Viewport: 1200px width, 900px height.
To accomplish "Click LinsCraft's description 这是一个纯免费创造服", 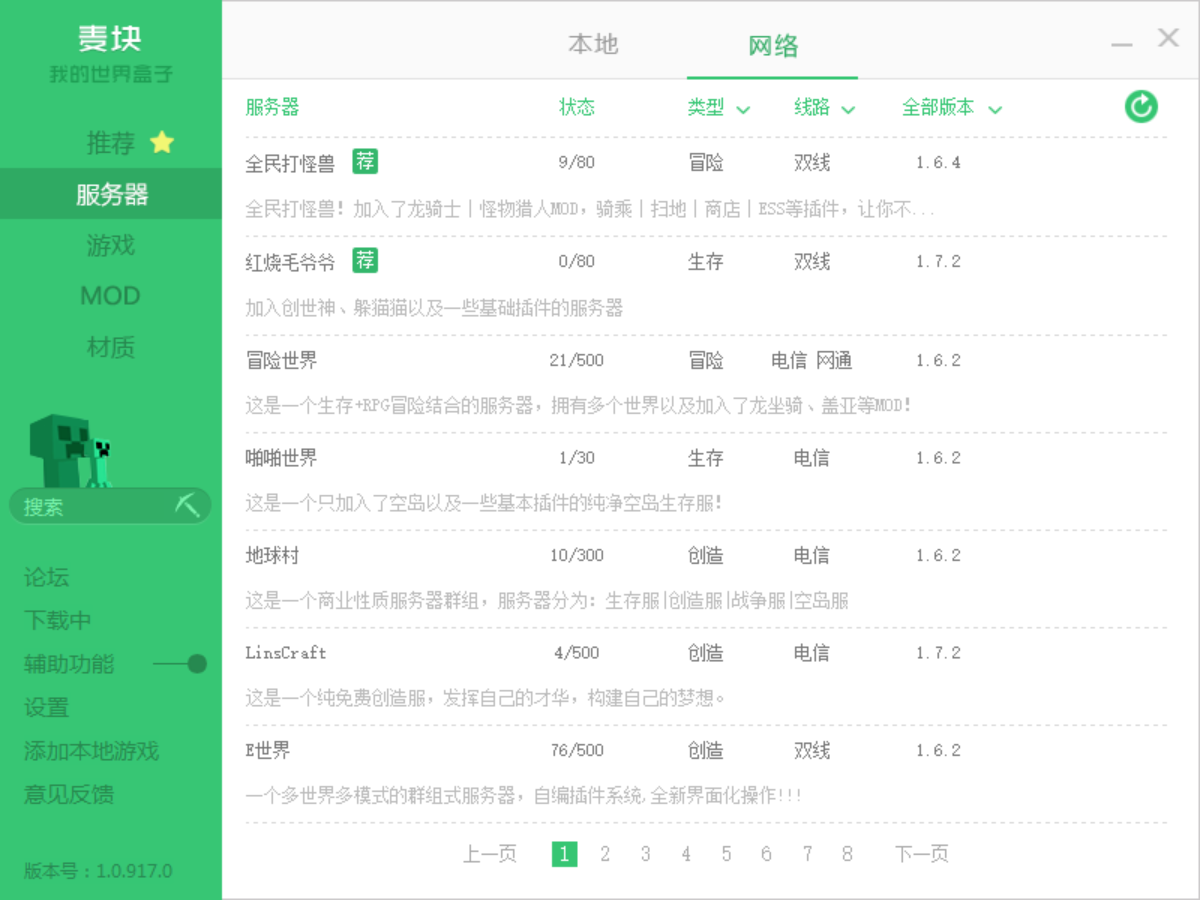I will tap(485, 696).
